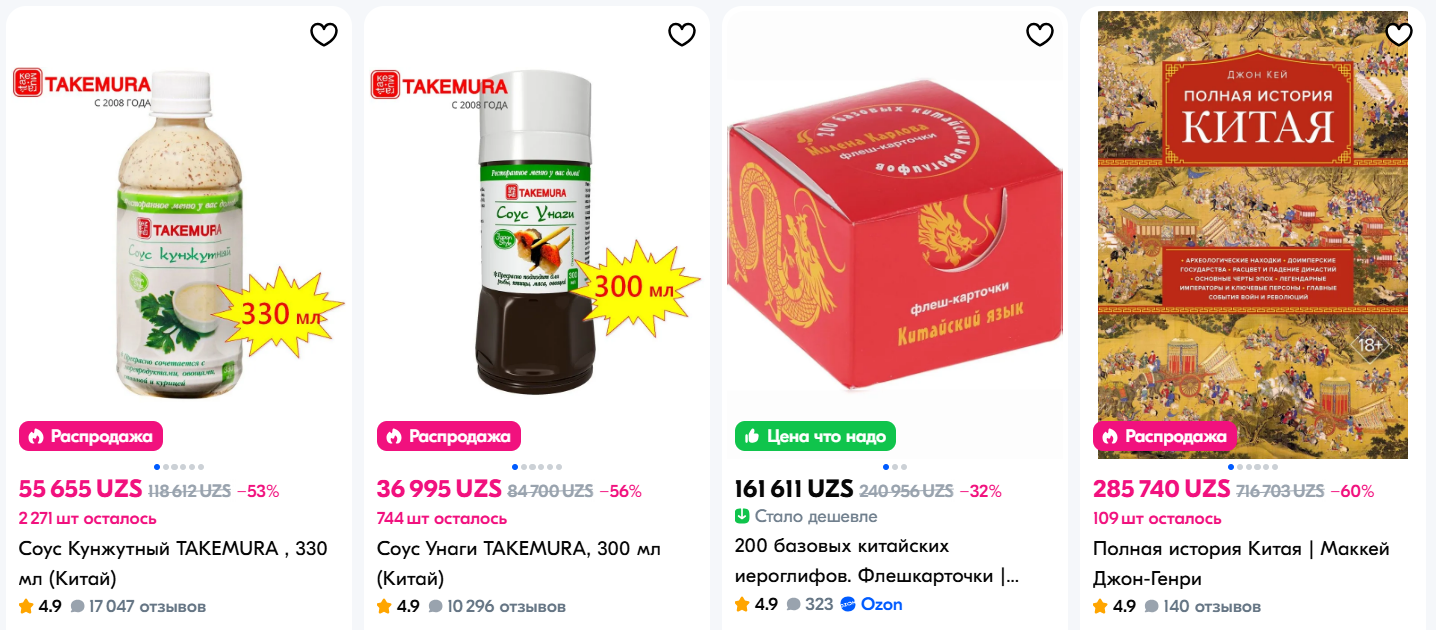
Task: Open Соус Кунжутный TAKEMURA product title
Action: [x=173, y=563]
